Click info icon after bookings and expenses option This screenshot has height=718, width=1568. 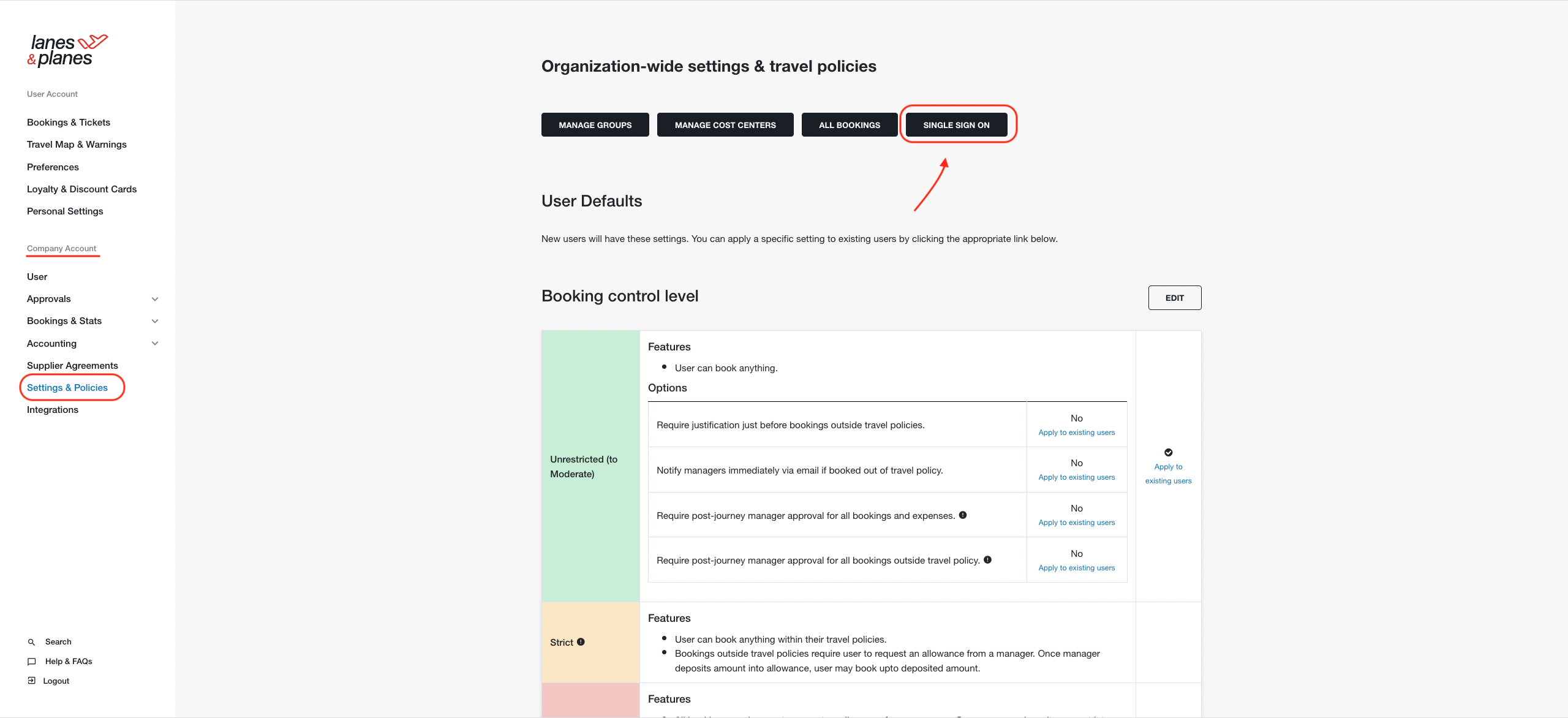[963, 515]
